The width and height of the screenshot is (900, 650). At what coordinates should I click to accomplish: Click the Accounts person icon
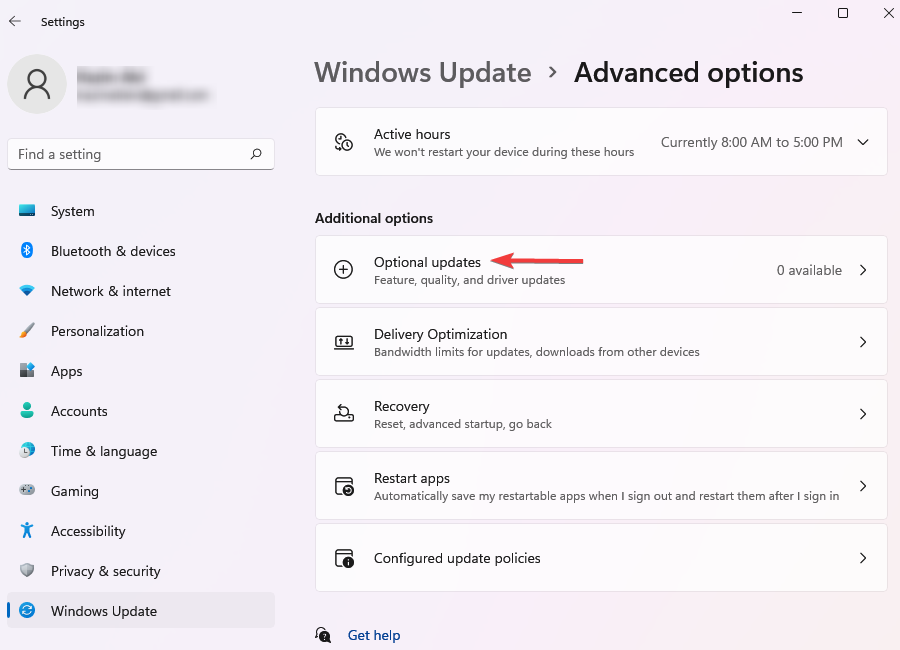[x=27, y=411]
